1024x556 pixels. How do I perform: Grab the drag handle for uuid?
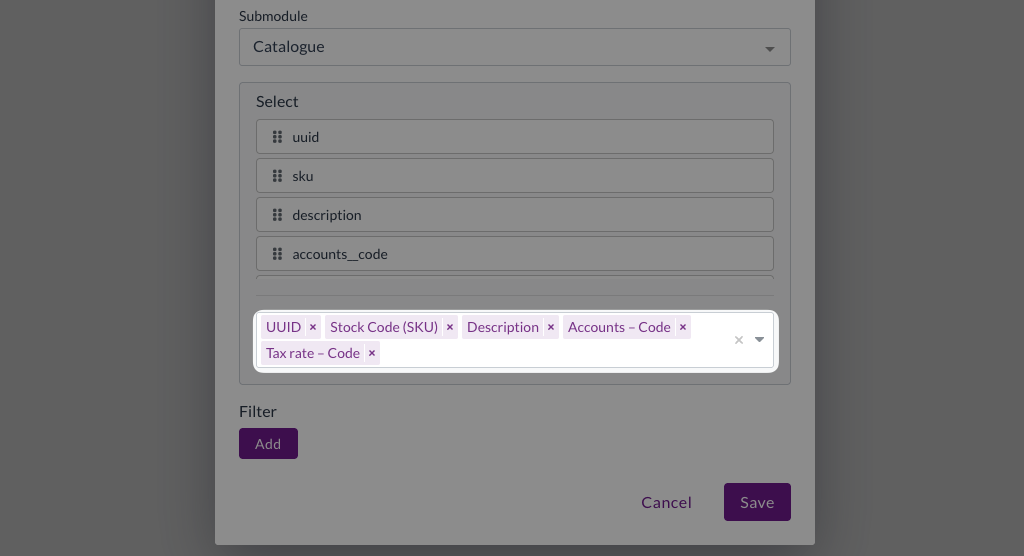point(277,137)
